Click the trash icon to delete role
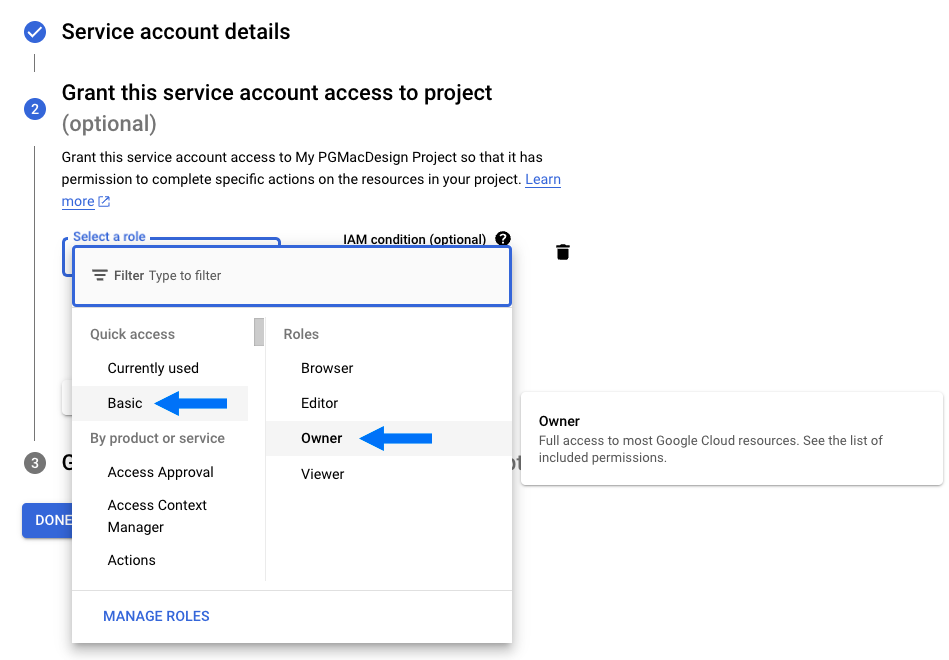The height and width of the screenshot is (660, 949). 563,252
